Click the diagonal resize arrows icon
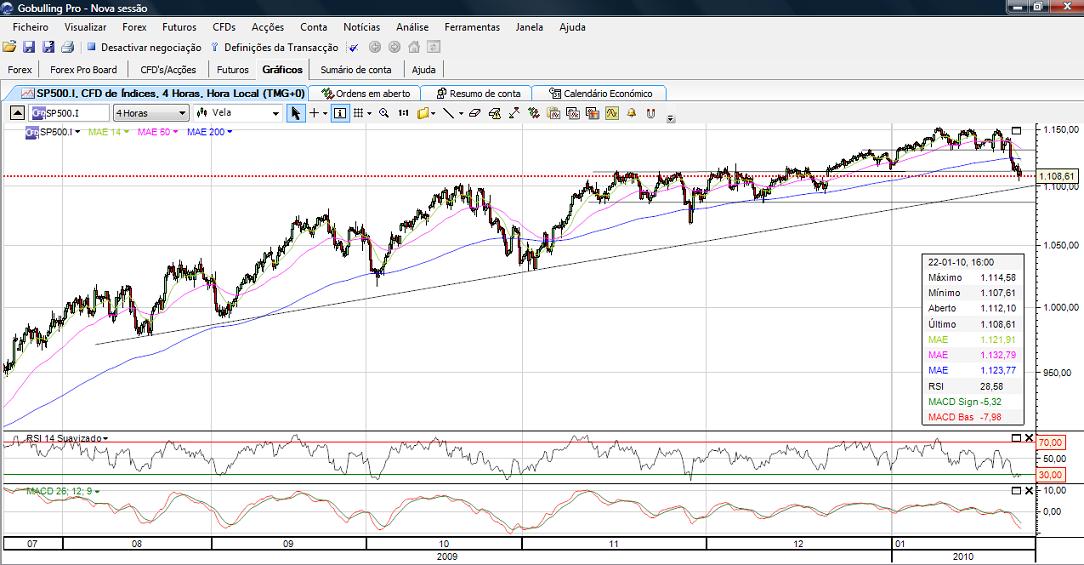 pyautogui.click(x=514, y=113)
